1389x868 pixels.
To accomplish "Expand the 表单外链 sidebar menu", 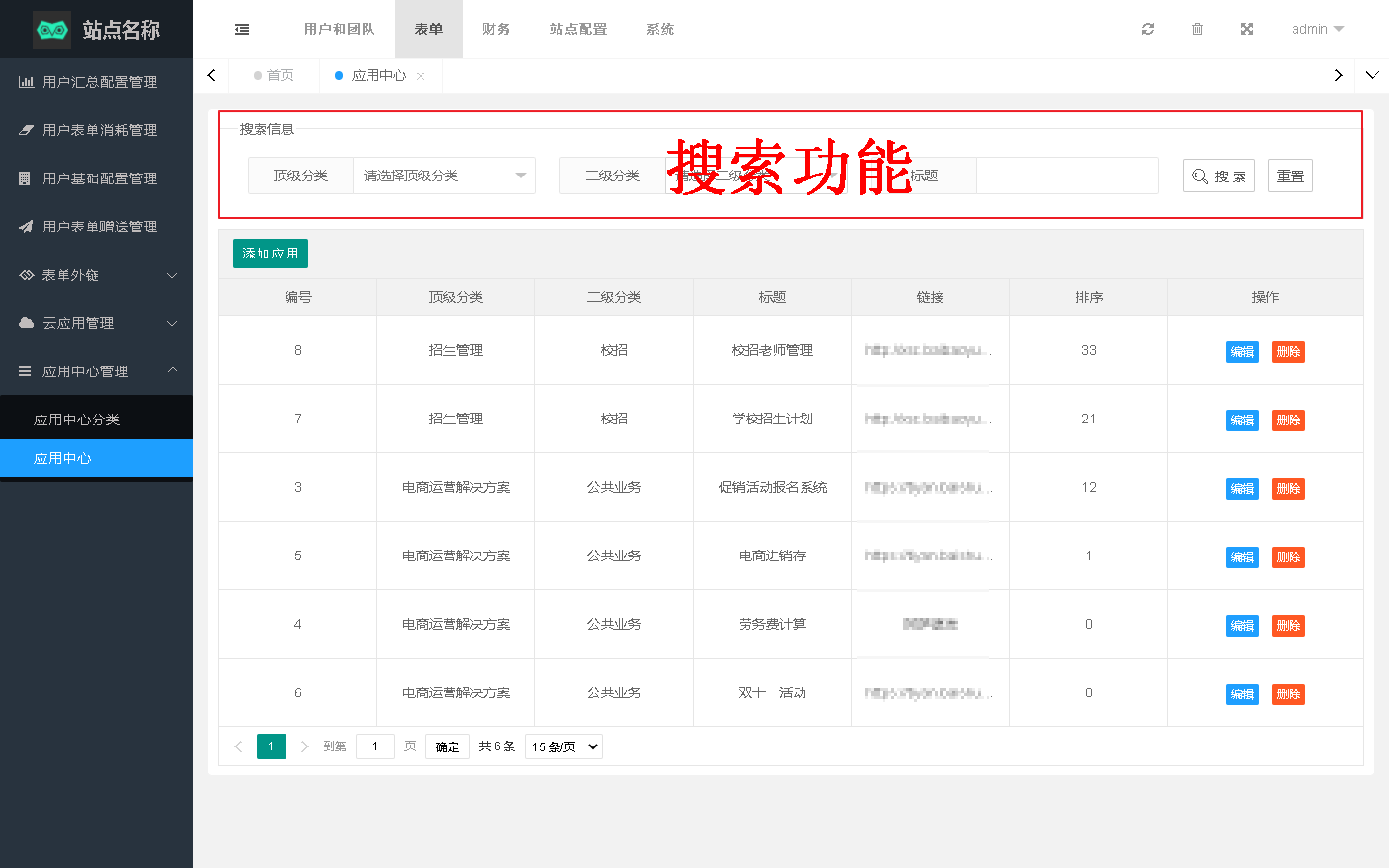I will [96, 275].
